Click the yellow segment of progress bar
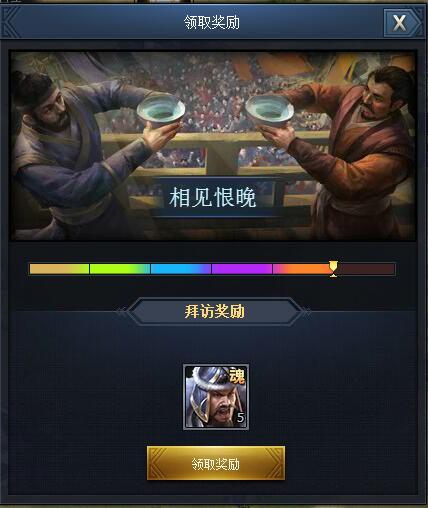 (59, 269)
